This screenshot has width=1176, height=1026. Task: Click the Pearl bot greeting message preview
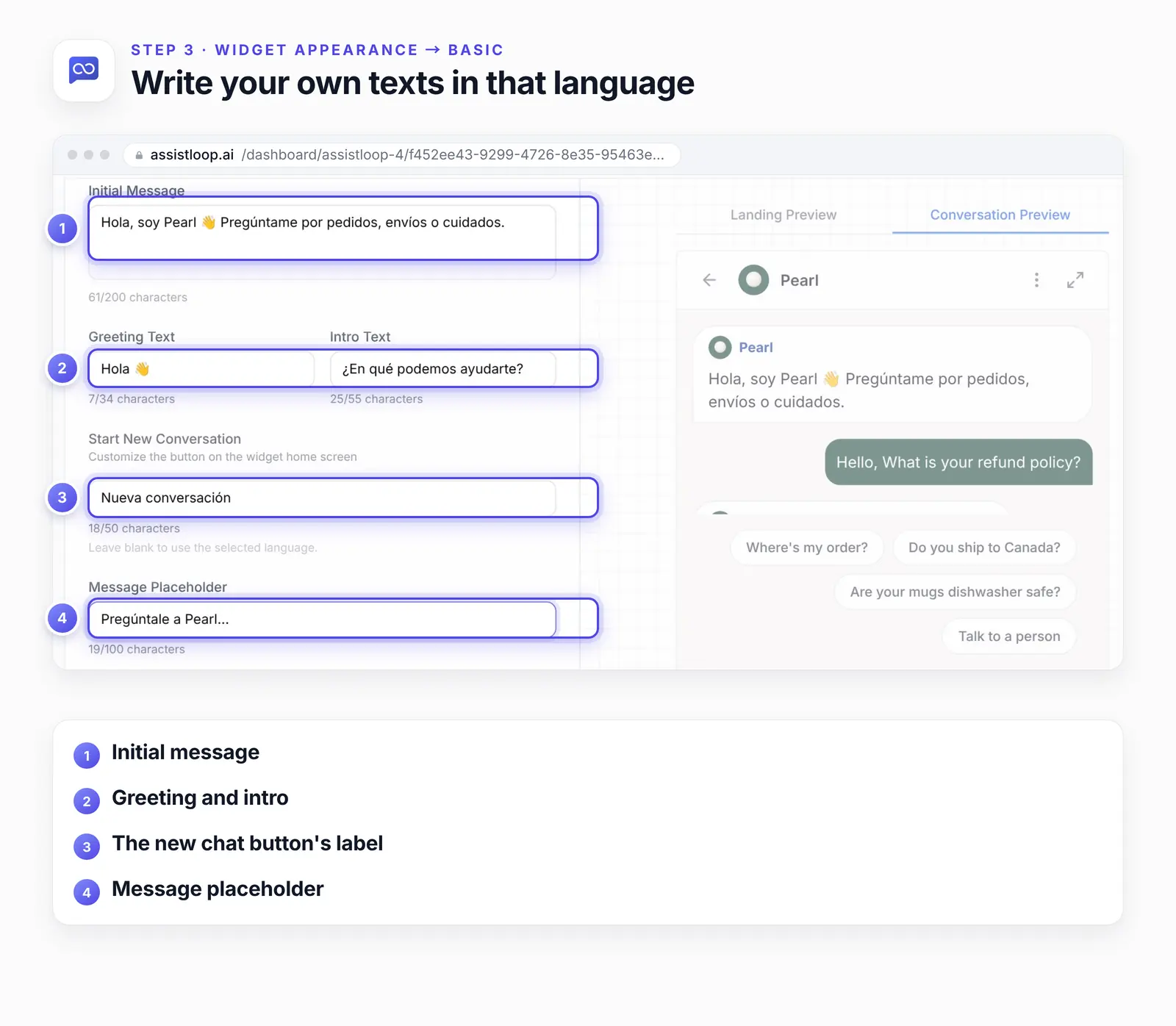coord(892,374)
